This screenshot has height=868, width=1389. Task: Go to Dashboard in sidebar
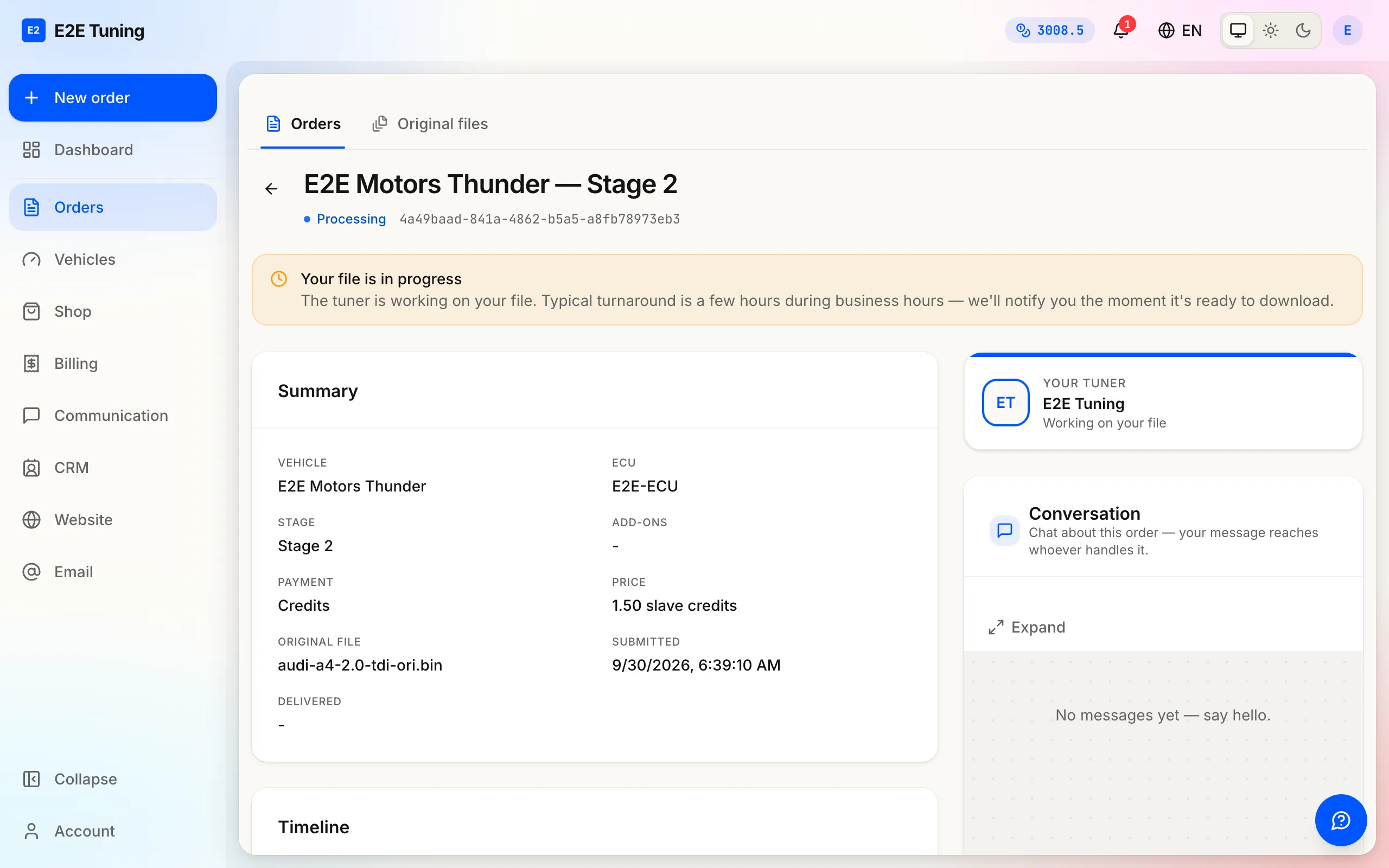tap(112, 150)
